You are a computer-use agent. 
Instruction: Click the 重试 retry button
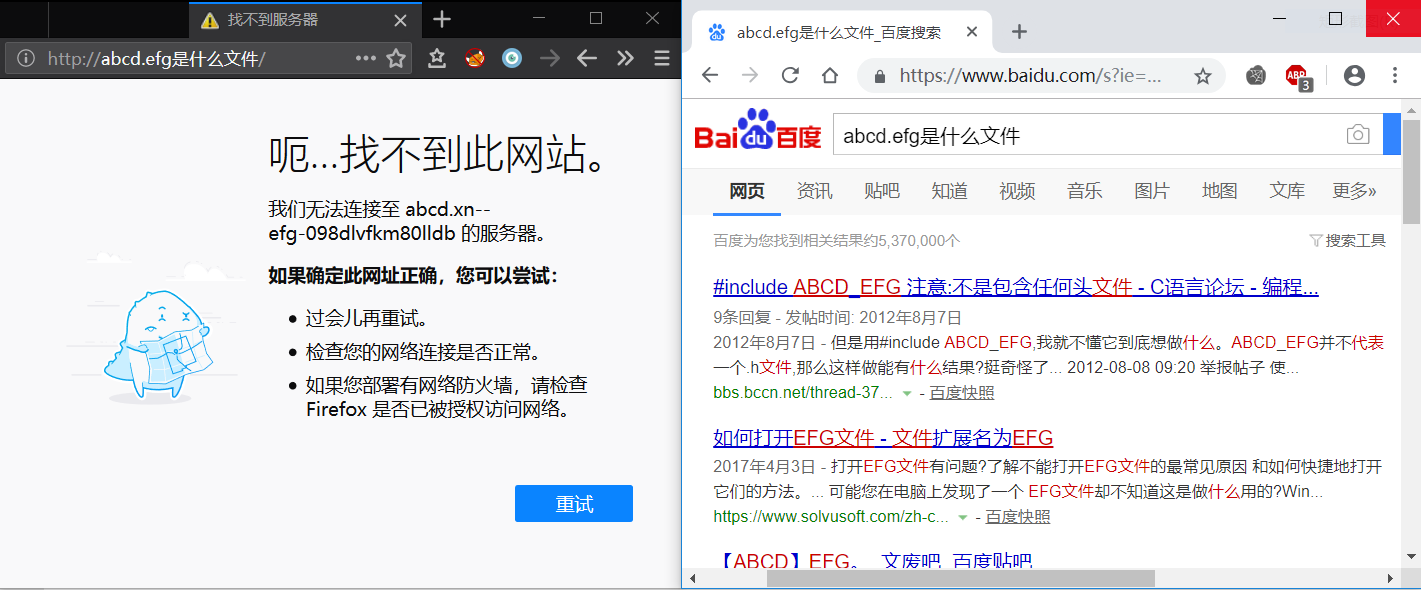(574, 503)
